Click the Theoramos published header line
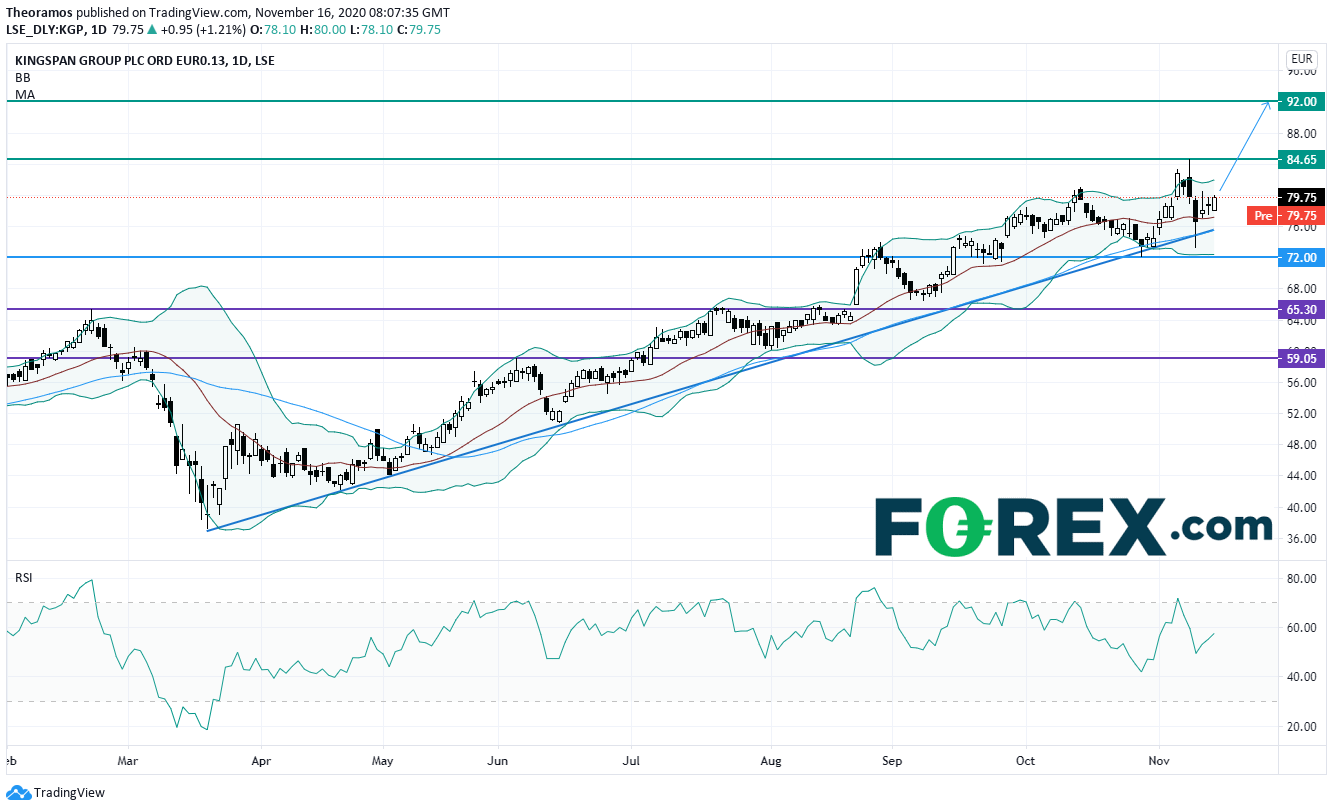 (227, 13)
